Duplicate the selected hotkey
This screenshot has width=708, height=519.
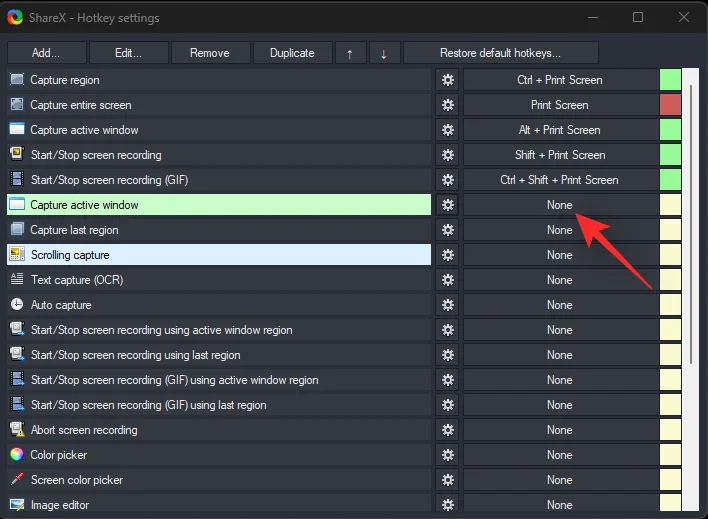291,53
